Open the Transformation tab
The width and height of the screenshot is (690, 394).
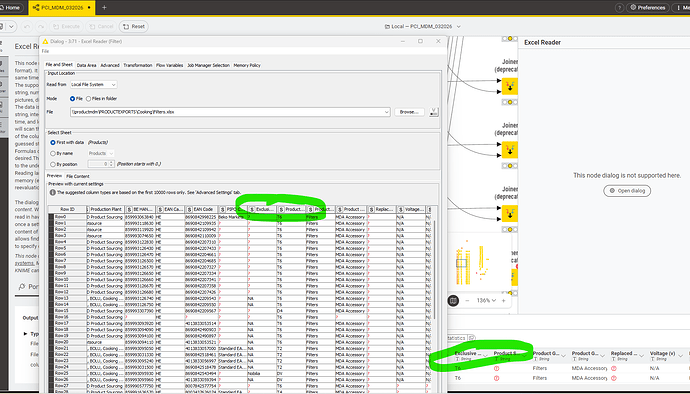point(138,65)
